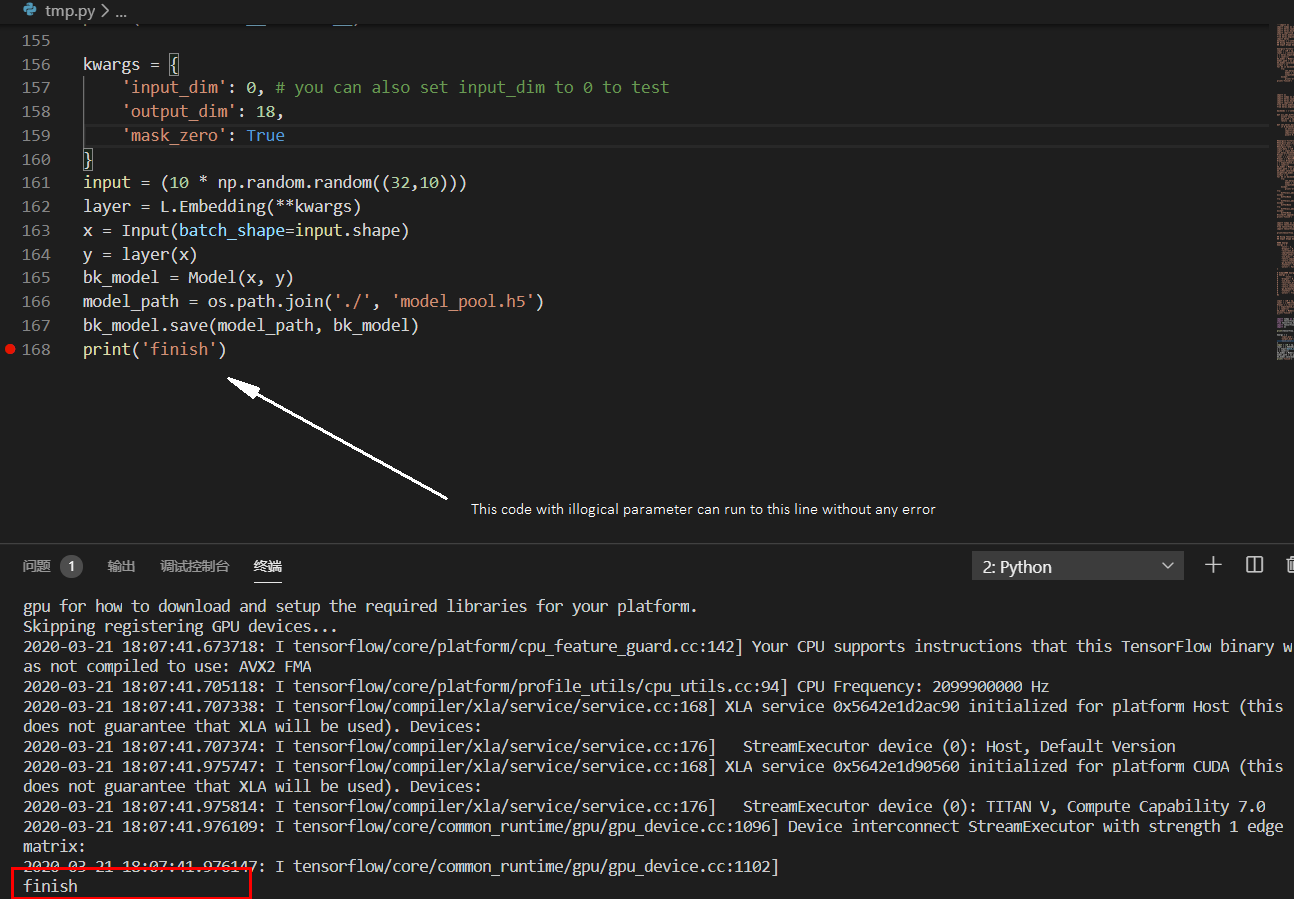
Task: Switch to the 输出 (Output) tab
Action: tap(121, 565)
